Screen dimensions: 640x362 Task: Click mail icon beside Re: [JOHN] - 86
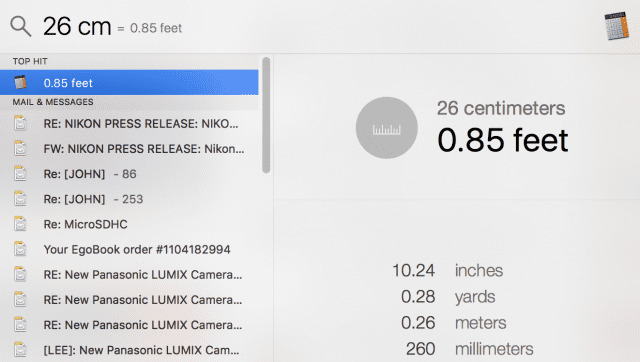[20, 174]
